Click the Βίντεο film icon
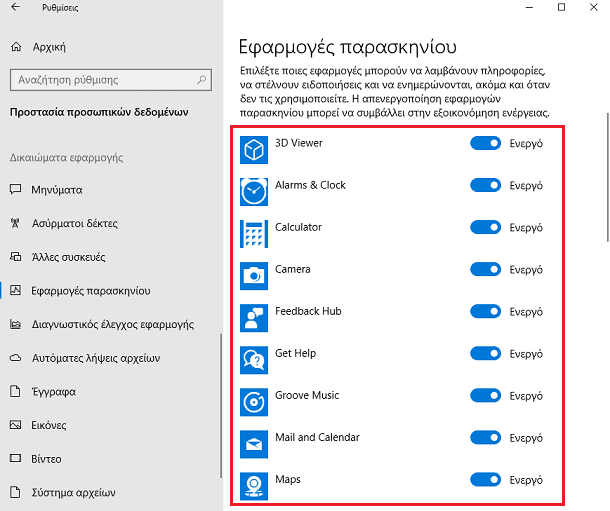Image resolution: width=610 pixels, height=511 pixels. 16,458
